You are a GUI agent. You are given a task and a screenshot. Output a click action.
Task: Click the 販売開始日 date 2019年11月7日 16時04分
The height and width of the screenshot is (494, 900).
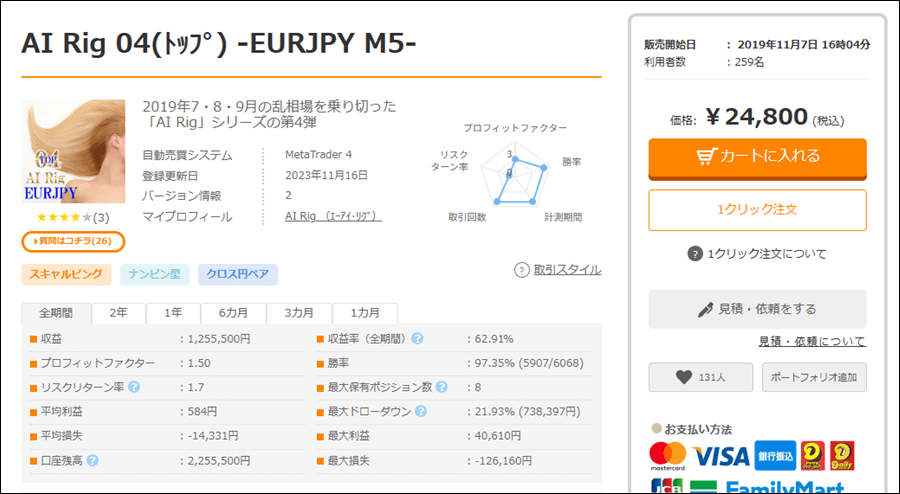[804, 44]
